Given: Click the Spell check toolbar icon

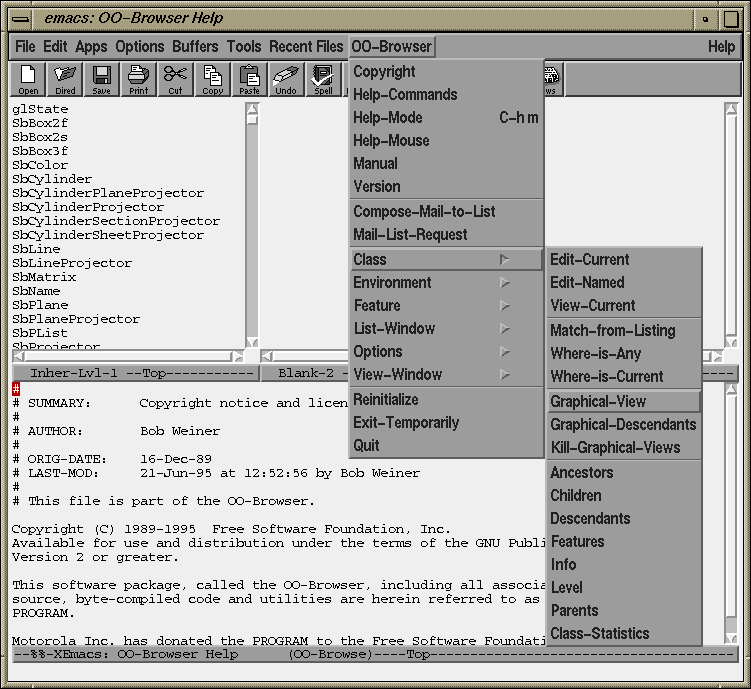Looking at the screenshot, I should pos(323,79).
